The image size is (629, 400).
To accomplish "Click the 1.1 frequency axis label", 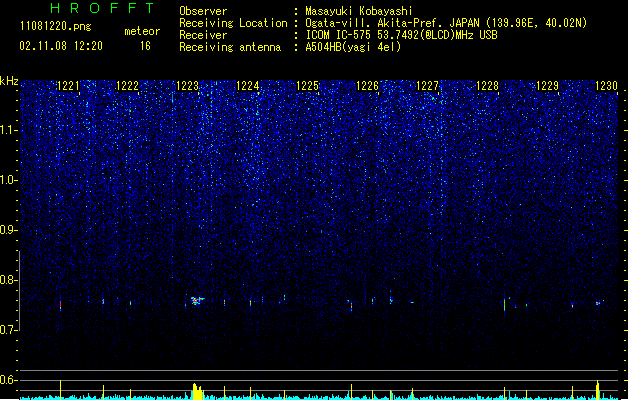I will click(x=8, y=130).
